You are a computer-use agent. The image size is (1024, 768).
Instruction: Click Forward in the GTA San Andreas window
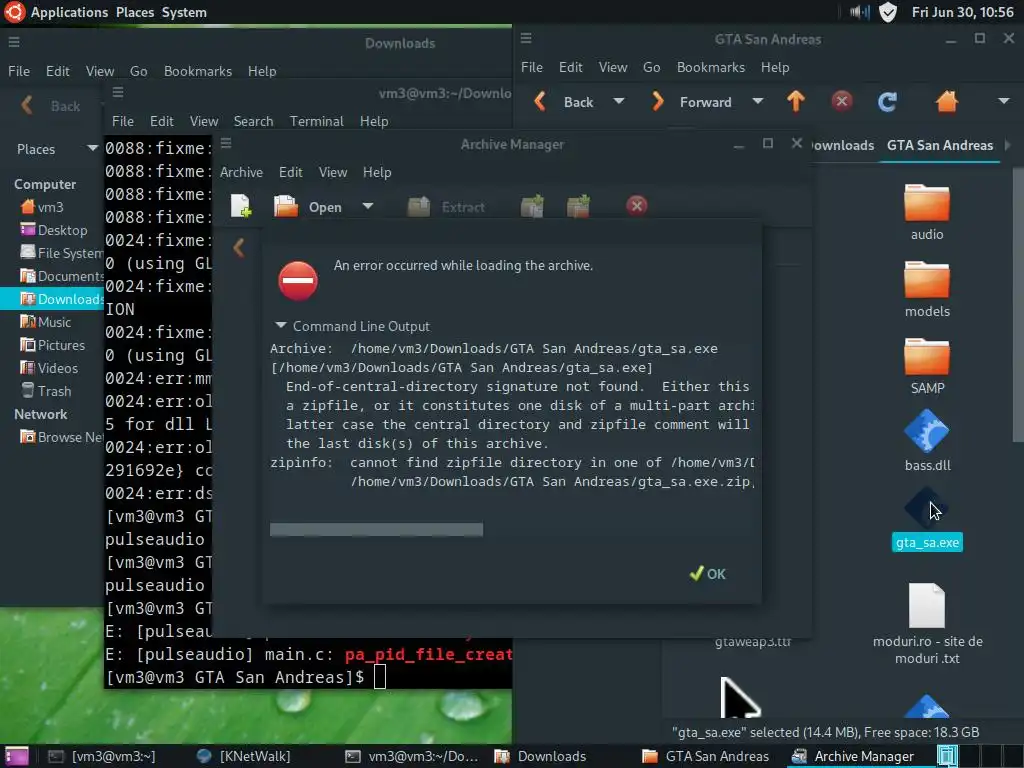691,102
